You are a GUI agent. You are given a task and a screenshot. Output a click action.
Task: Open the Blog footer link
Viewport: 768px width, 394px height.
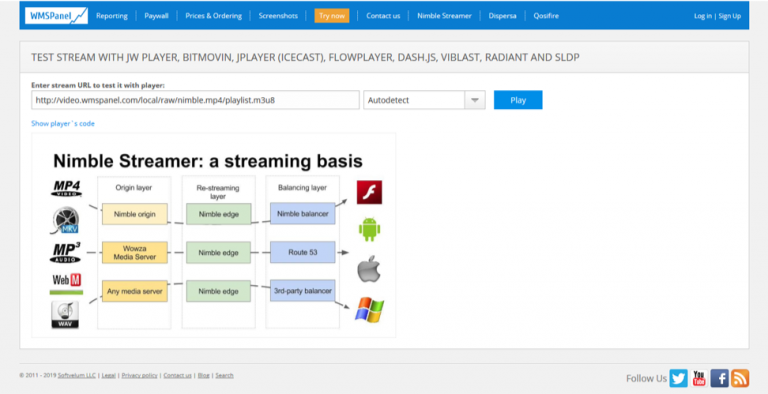(204, 375)
